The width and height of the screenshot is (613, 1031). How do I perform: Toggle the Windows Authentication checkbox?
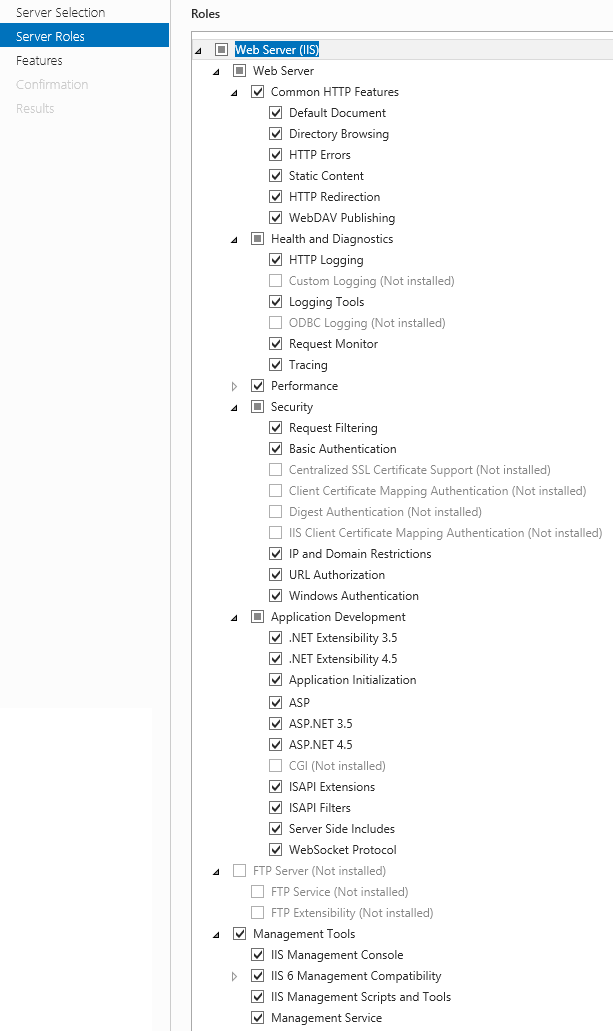click(276, 596)
